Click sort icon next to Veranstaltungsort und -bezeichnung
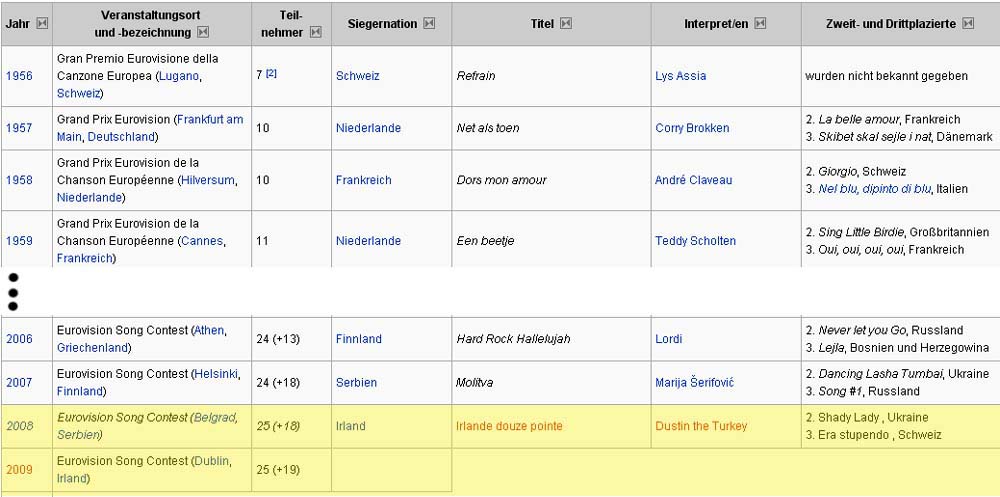 point(203,32)
